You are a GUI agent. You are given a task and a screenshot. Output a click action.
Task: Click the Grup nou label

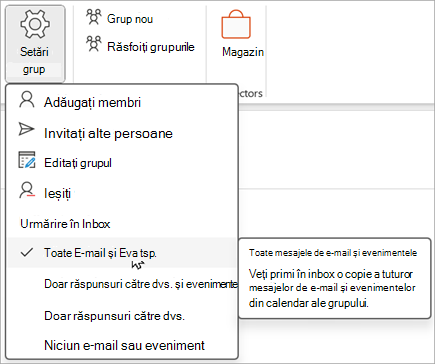coord(130,19)
